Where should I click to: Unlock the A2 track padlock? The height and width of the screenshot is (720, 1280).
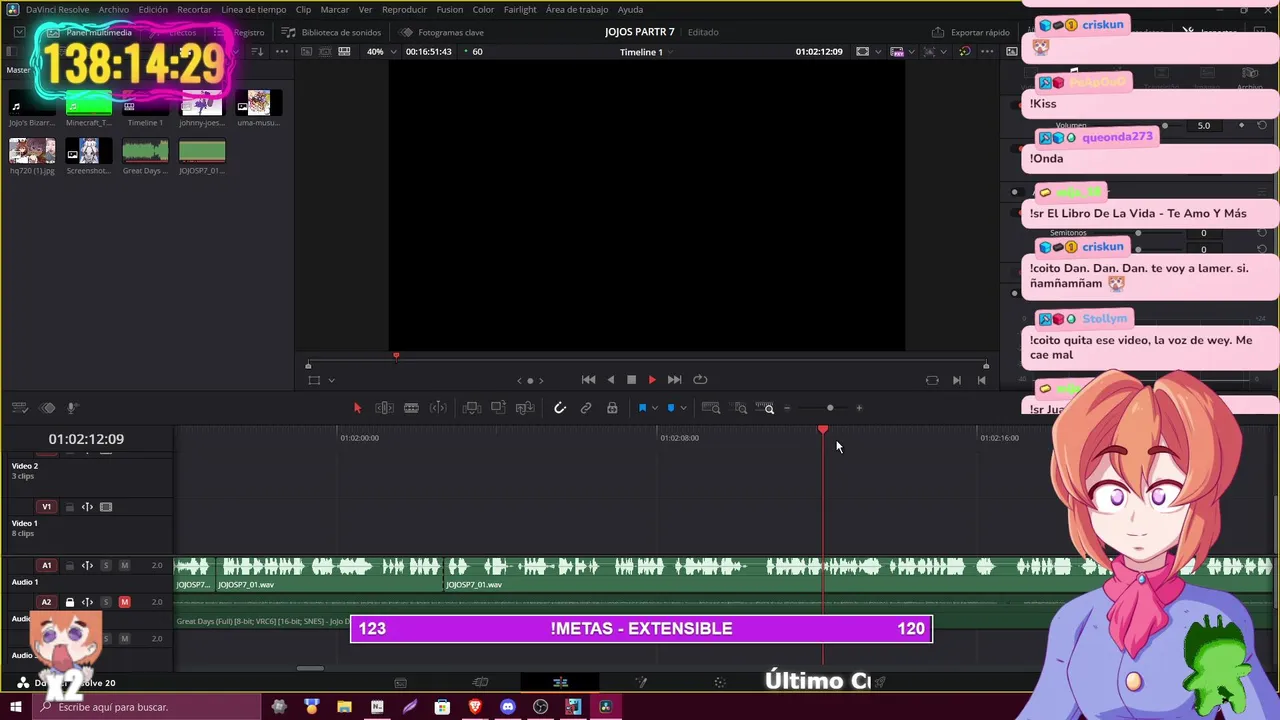tap(69, 602)
